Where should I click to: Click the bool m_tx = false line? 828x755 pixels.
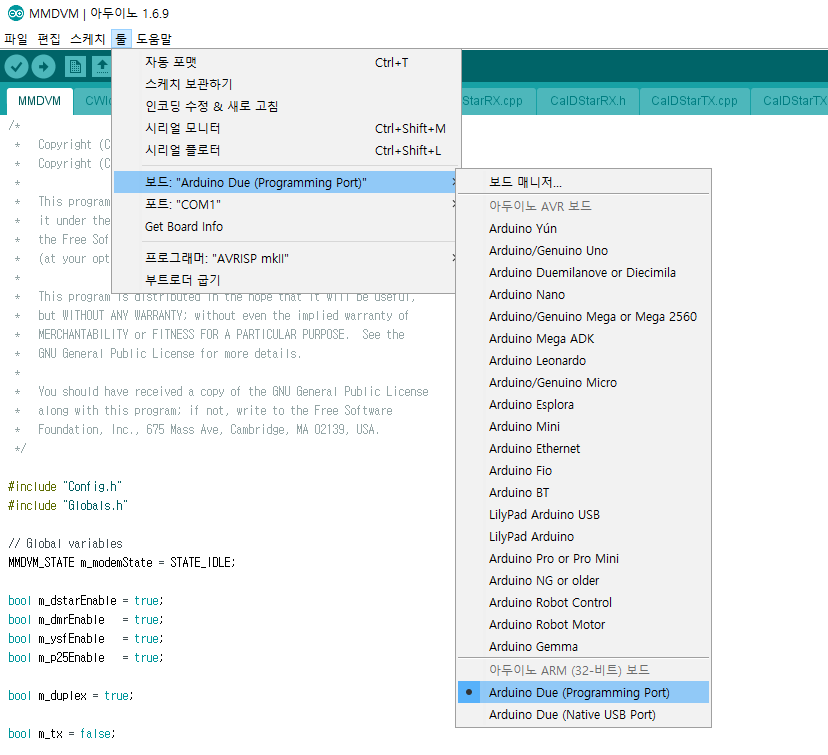pyautogui.click(x=61, y=733)
